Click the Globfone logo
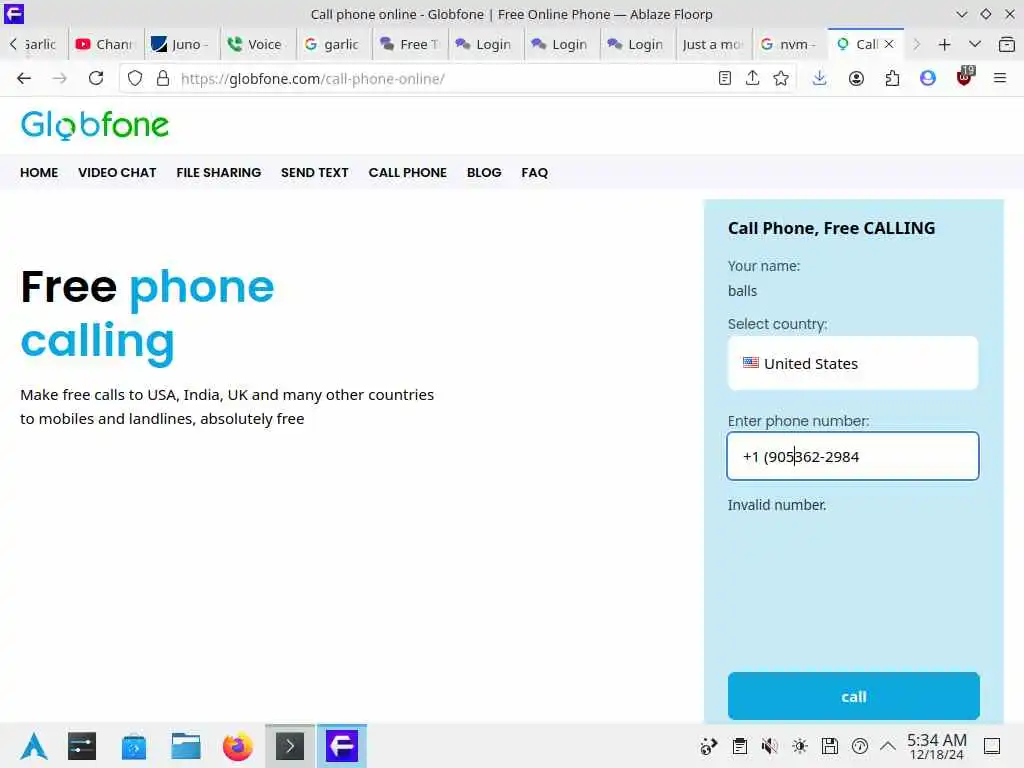Viewport: 1024px width, 768px height. [95, 125]
